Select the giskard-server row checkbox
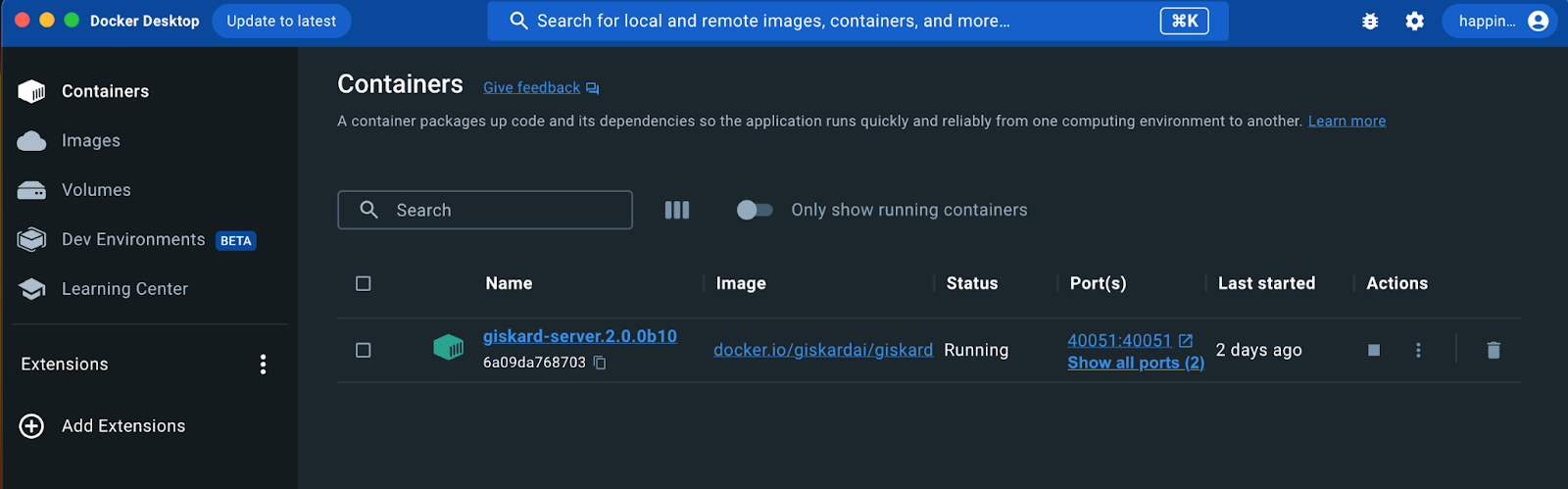Image resolution: width=1568 pixels, height=489 pixels. pos(364,350)
